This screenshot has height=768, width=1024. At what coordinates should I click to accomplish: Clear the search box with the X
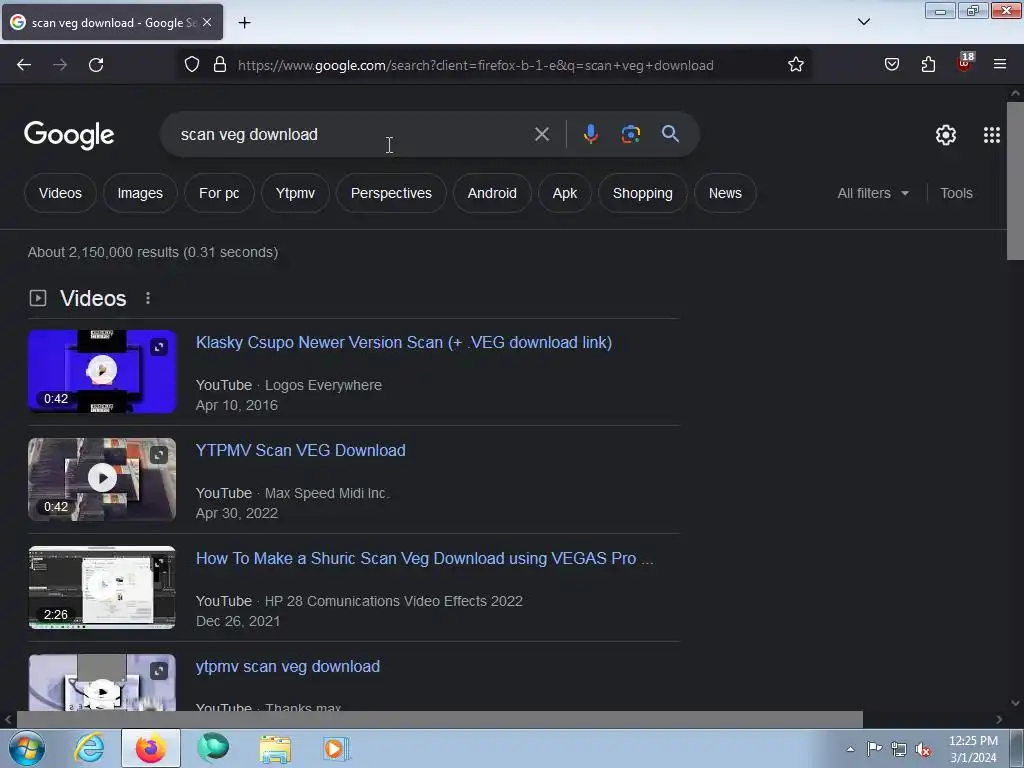pyautogui.click(x=541, y=135)
